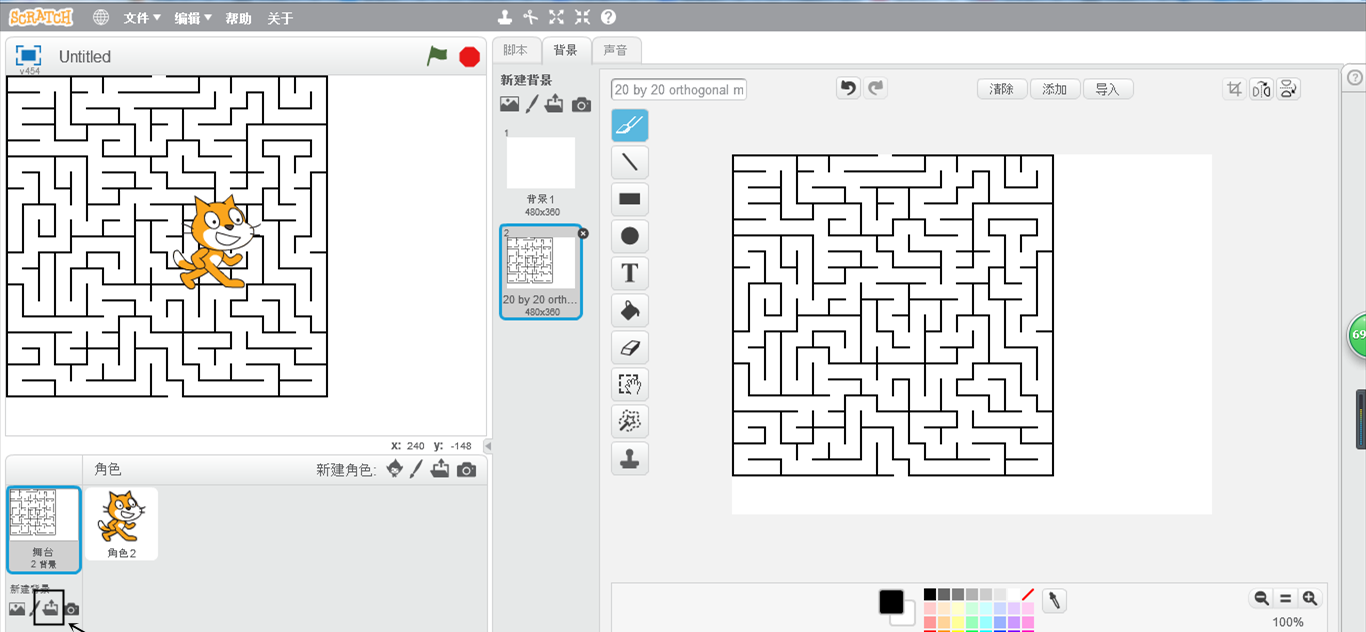Screen dimensions: 1366x632
Task: Select the Rectangle tool
Action: pyautogui.click(x=630, y=199)
